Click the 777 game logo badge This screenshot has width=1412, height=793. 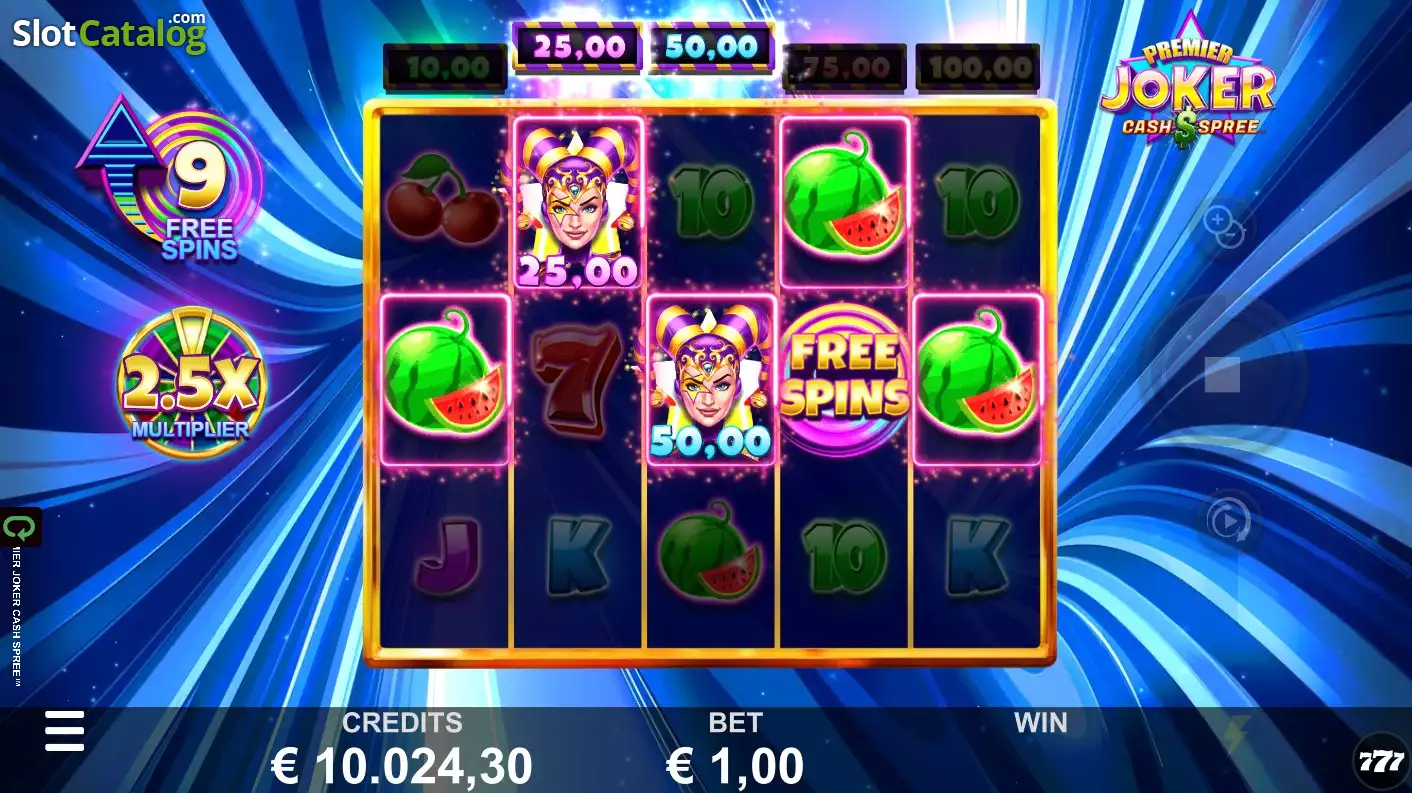click(x=1380, y=761)
